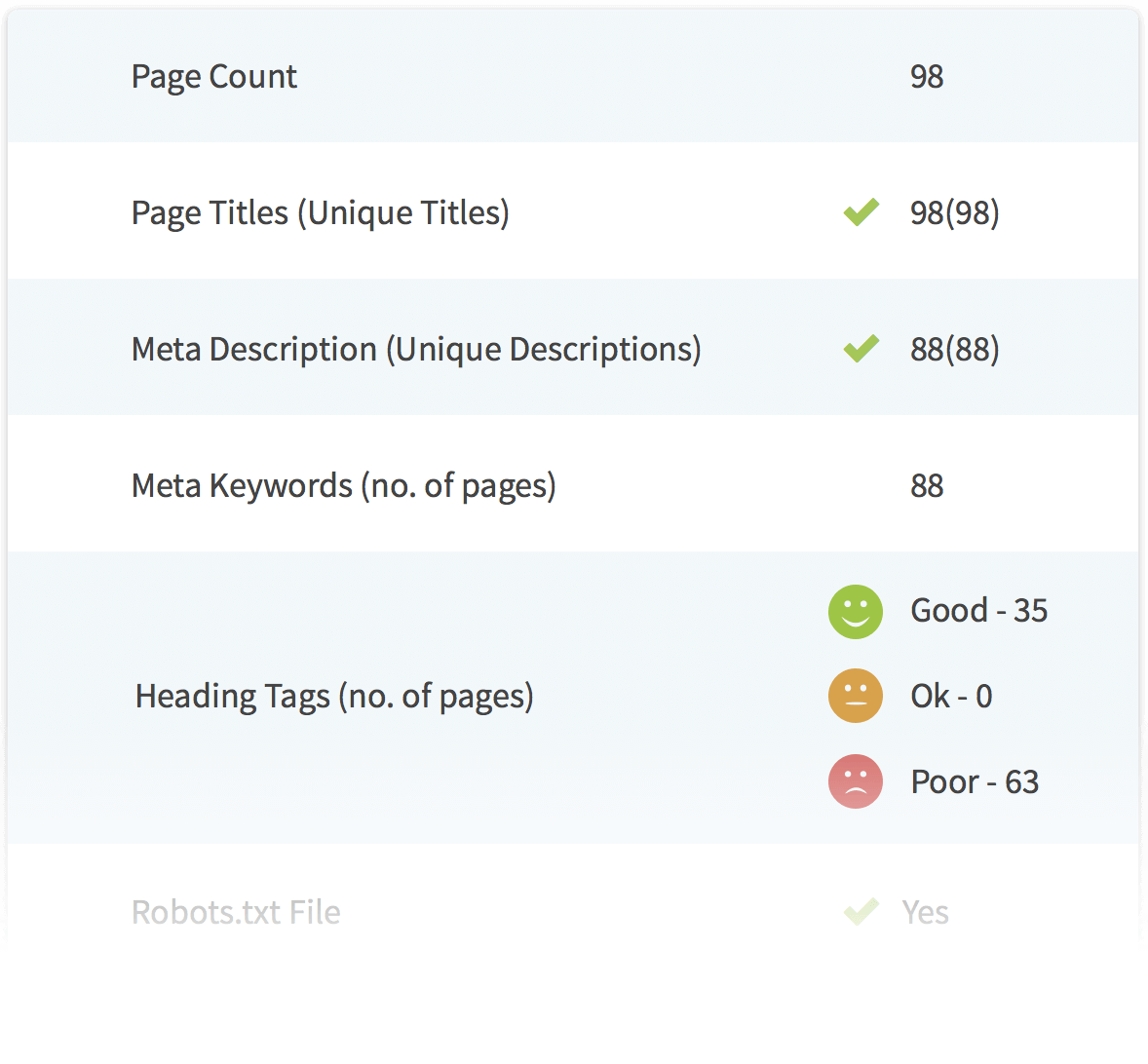Screen dimensions: 1148x1064
Task: Click the green checkmark beside Page Titles
Action: pyautogui.click(x=861, y=212)
